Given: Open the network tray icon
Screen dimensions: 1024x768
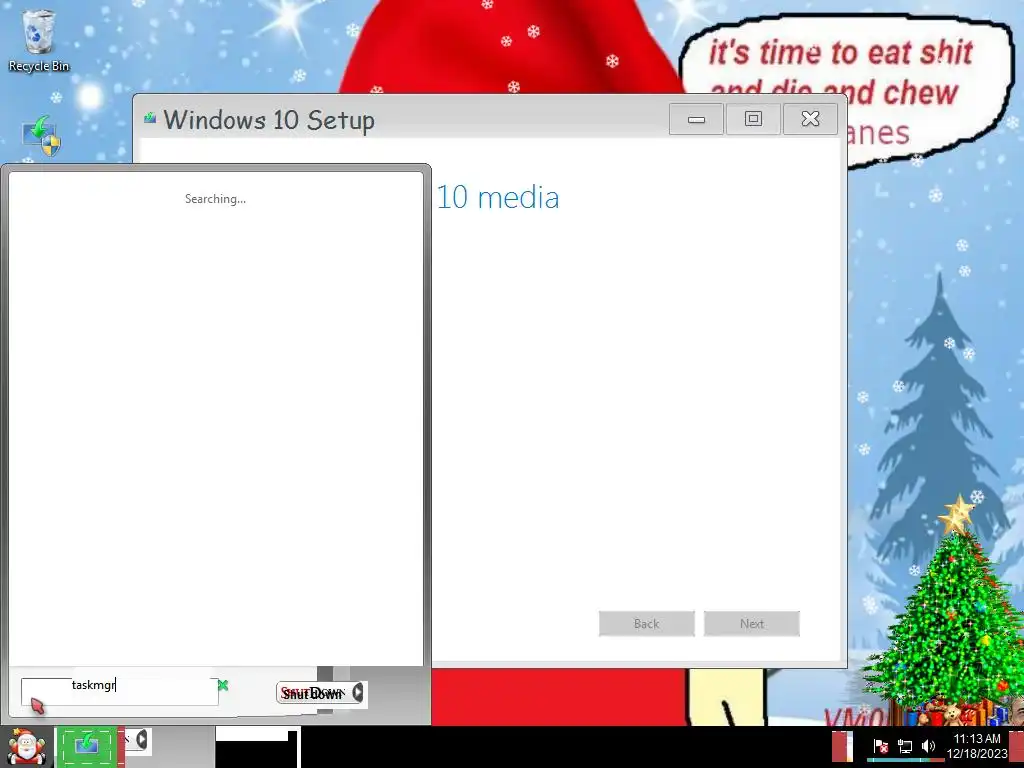Looking at the screenshot, I should pyautogui.click(x=904, y=746).
